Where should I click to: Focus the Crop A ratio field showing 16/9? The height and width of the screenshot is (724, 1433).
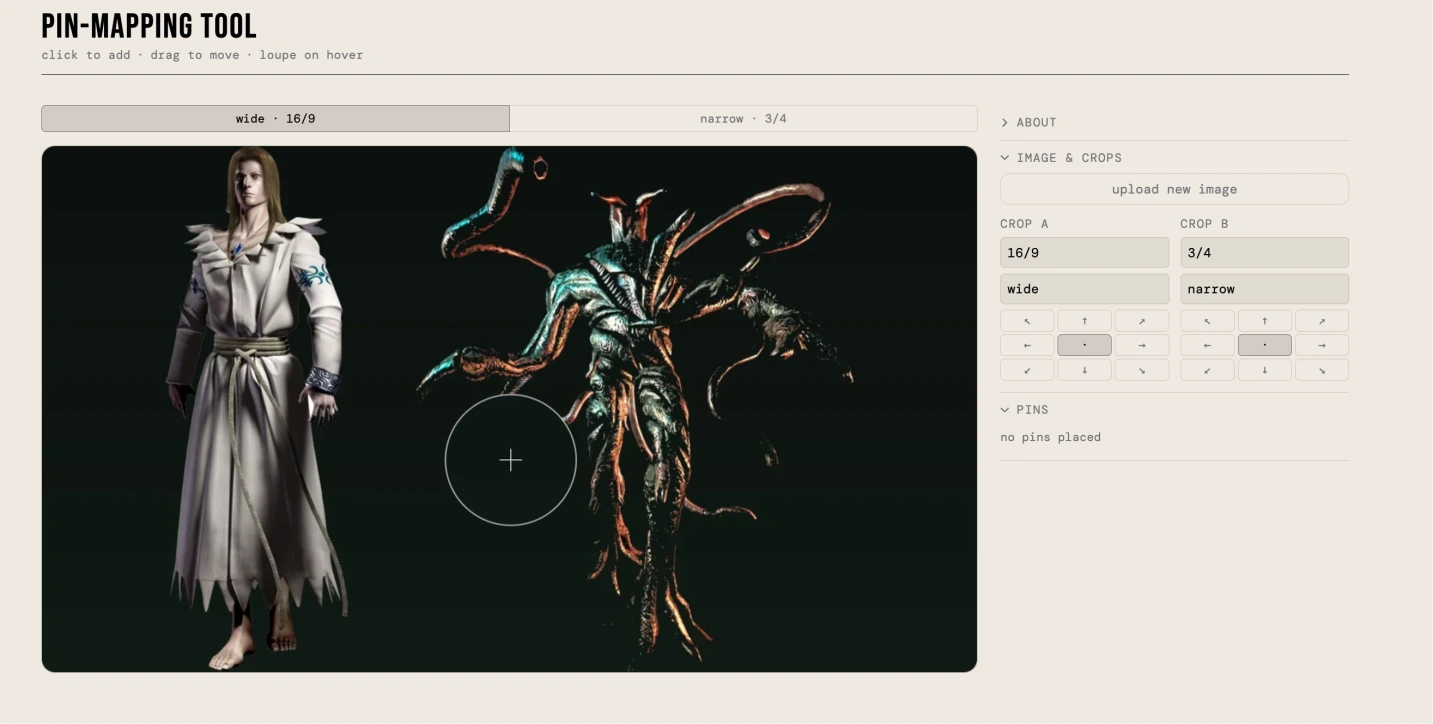click(x=1084, y=253)
